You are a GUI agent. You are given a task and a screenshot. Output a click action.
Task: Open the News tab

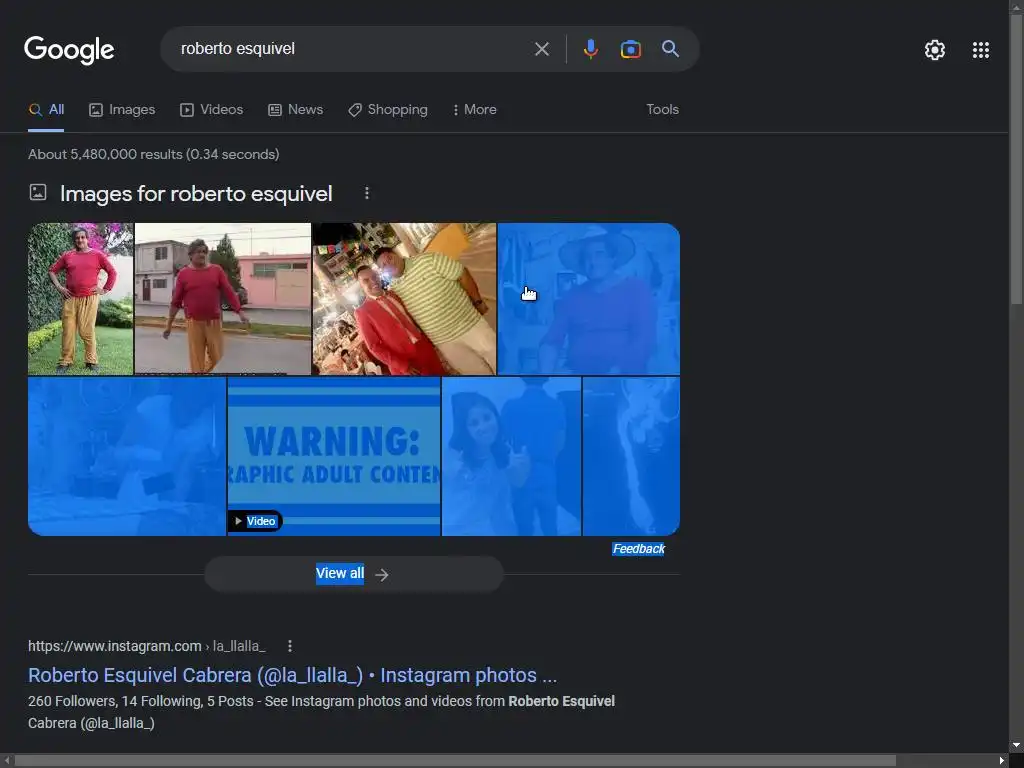click(x=295, y=110)
